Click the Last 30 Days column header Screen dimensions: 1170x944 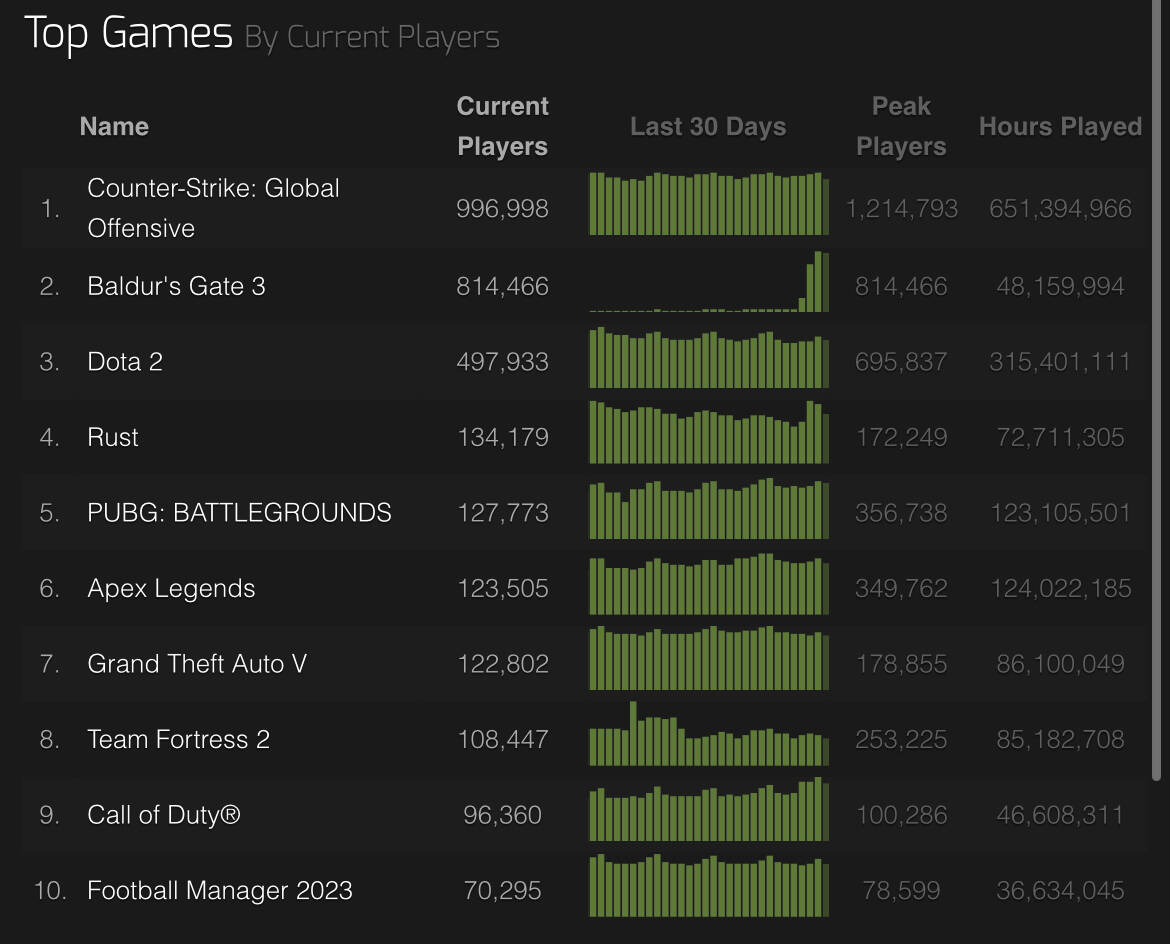click(x=708, y=127)
